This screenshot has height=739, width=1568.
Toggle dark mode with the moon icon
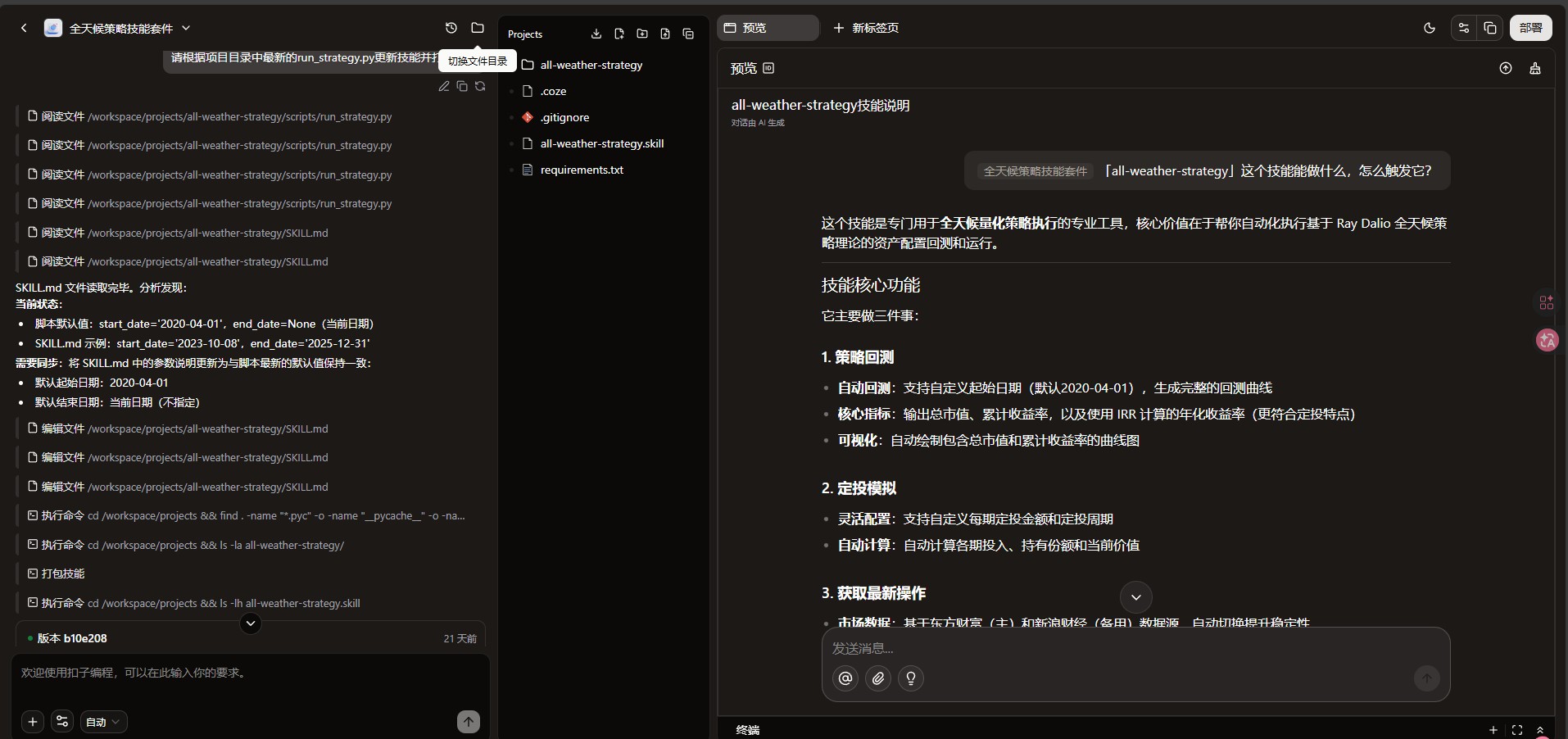point(1430,29)
